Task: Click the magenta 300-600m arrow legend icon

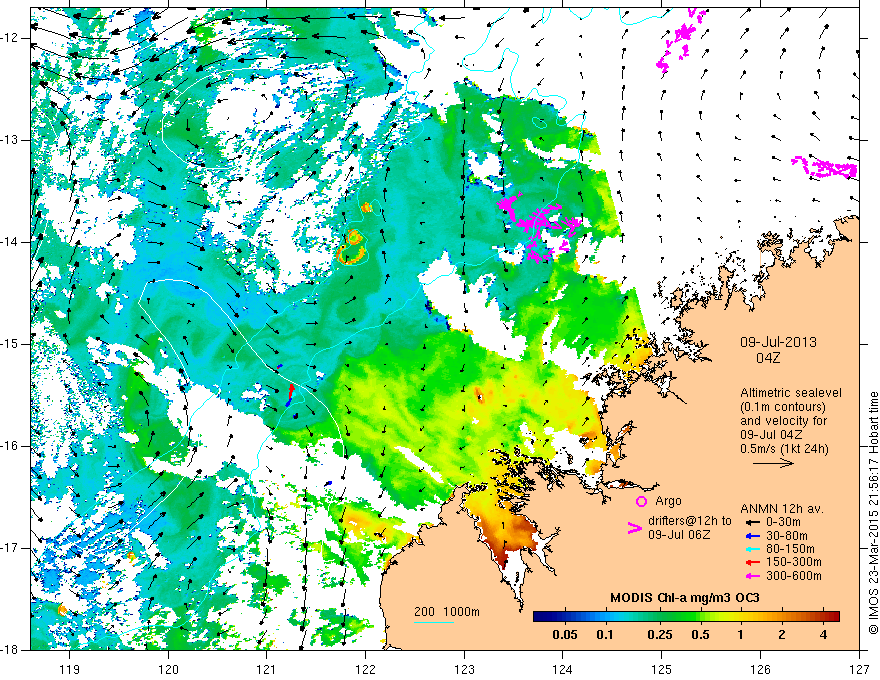Action: coord(752,576)
